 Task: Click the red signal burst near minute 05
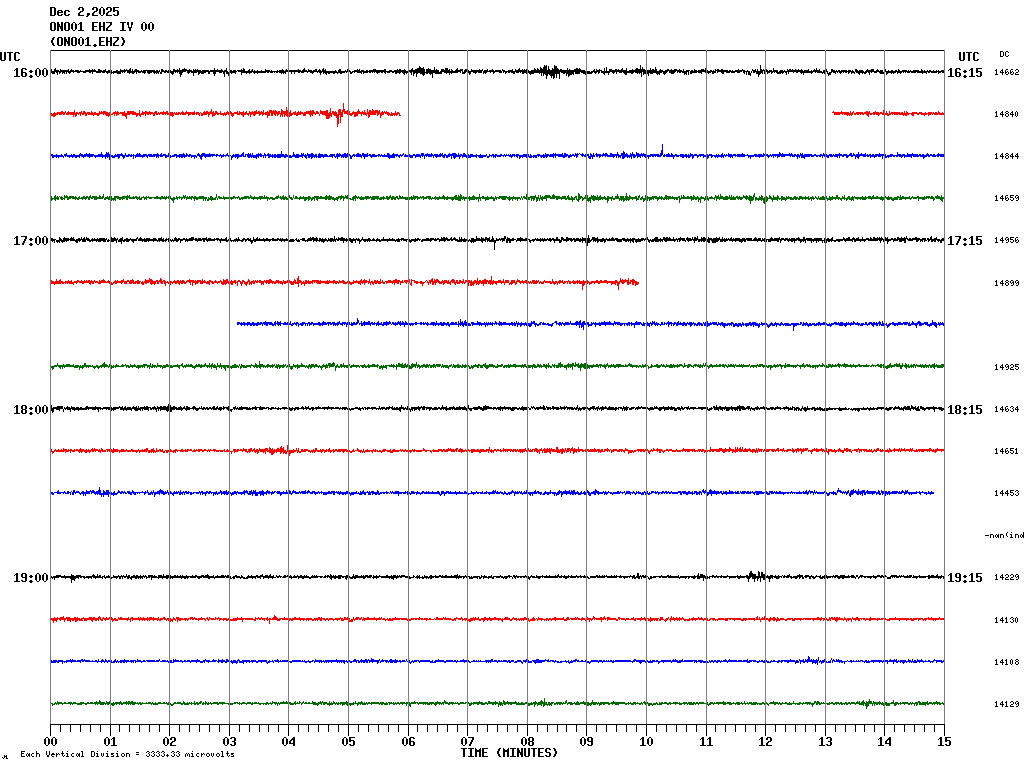click(339, 114)
